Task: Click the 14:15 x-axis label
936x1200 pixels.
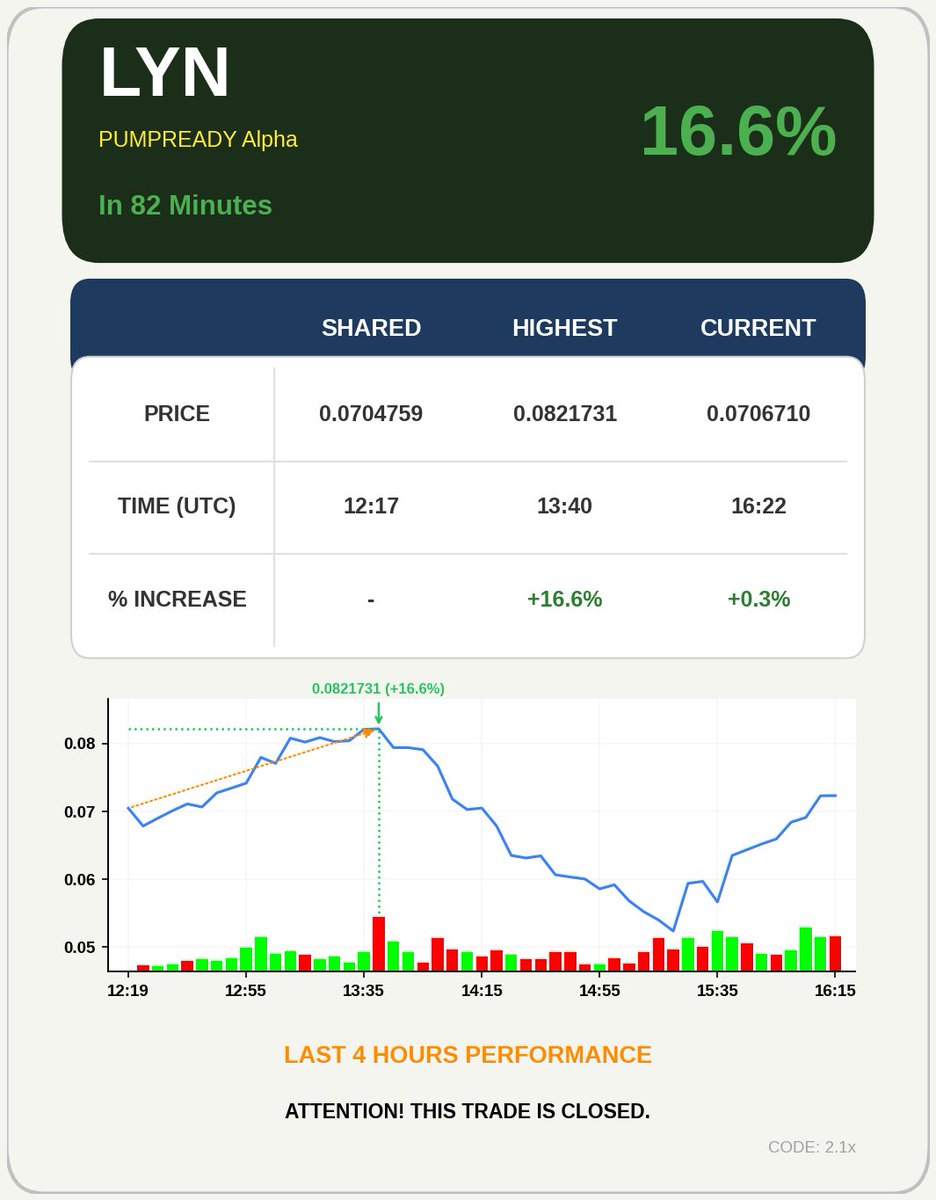Action: pos(482,991)
